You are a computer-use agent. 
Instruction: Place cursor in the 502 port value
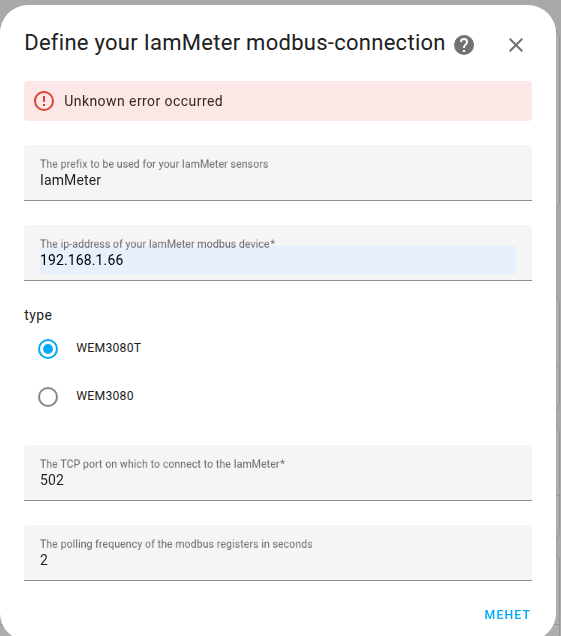[52, 480]
